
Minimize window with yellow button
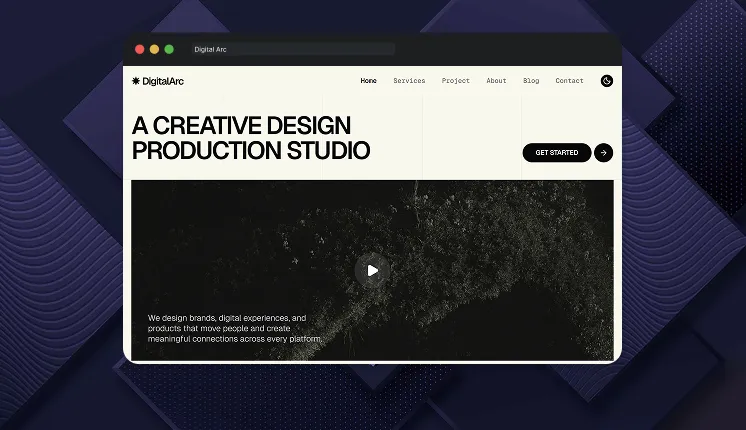[x=154, y=49]
